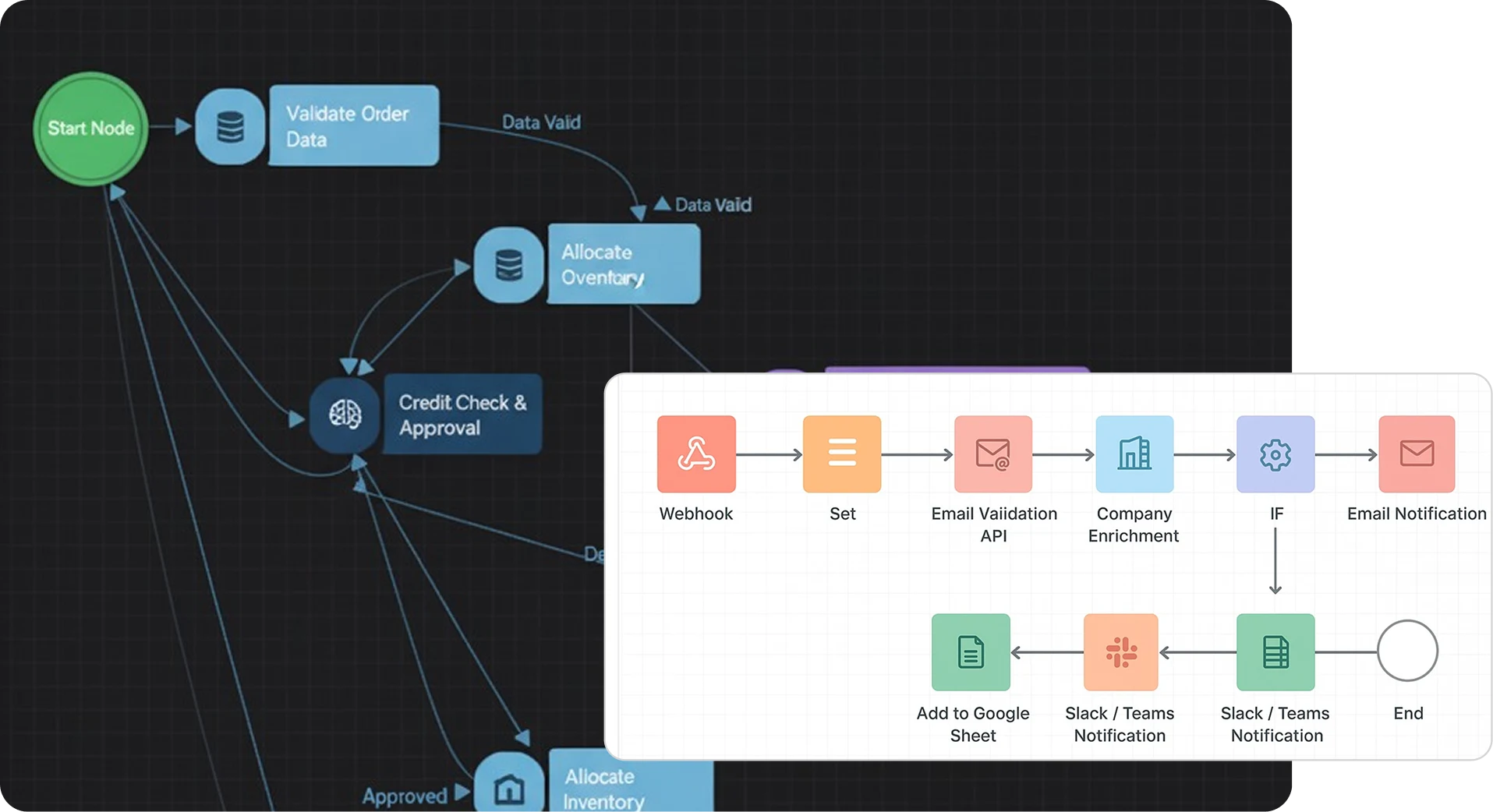Select the Add to Google Sheet node
Screen dimensions: 1493x812
pos(970,651)
